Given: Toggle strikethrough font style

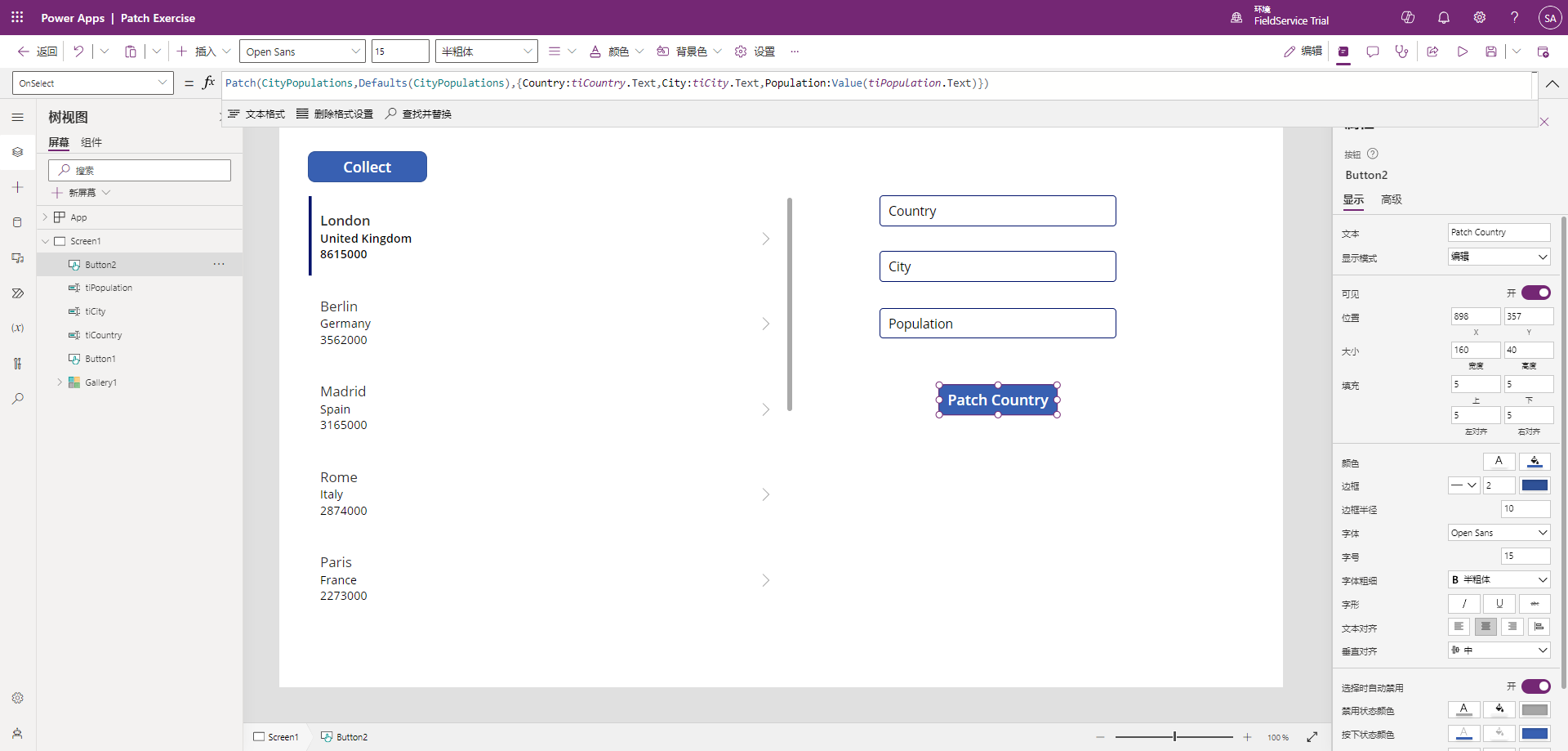Looking at the screenshot, I should [1535, 604].
